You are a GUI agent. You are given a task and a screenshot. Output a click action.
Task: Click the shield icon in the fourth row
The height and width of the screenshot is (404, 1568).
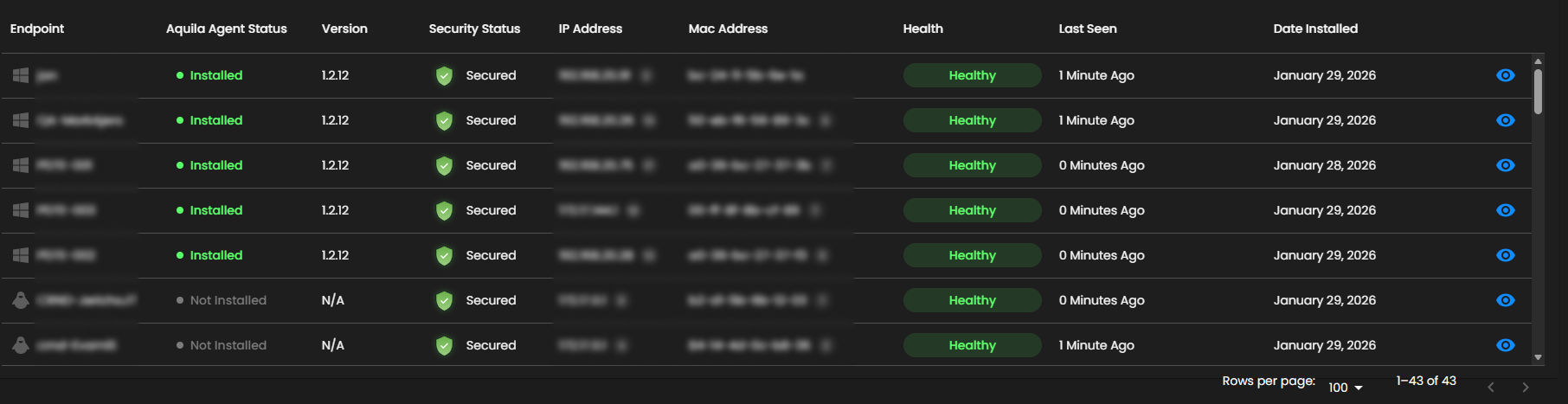(444, 211)
